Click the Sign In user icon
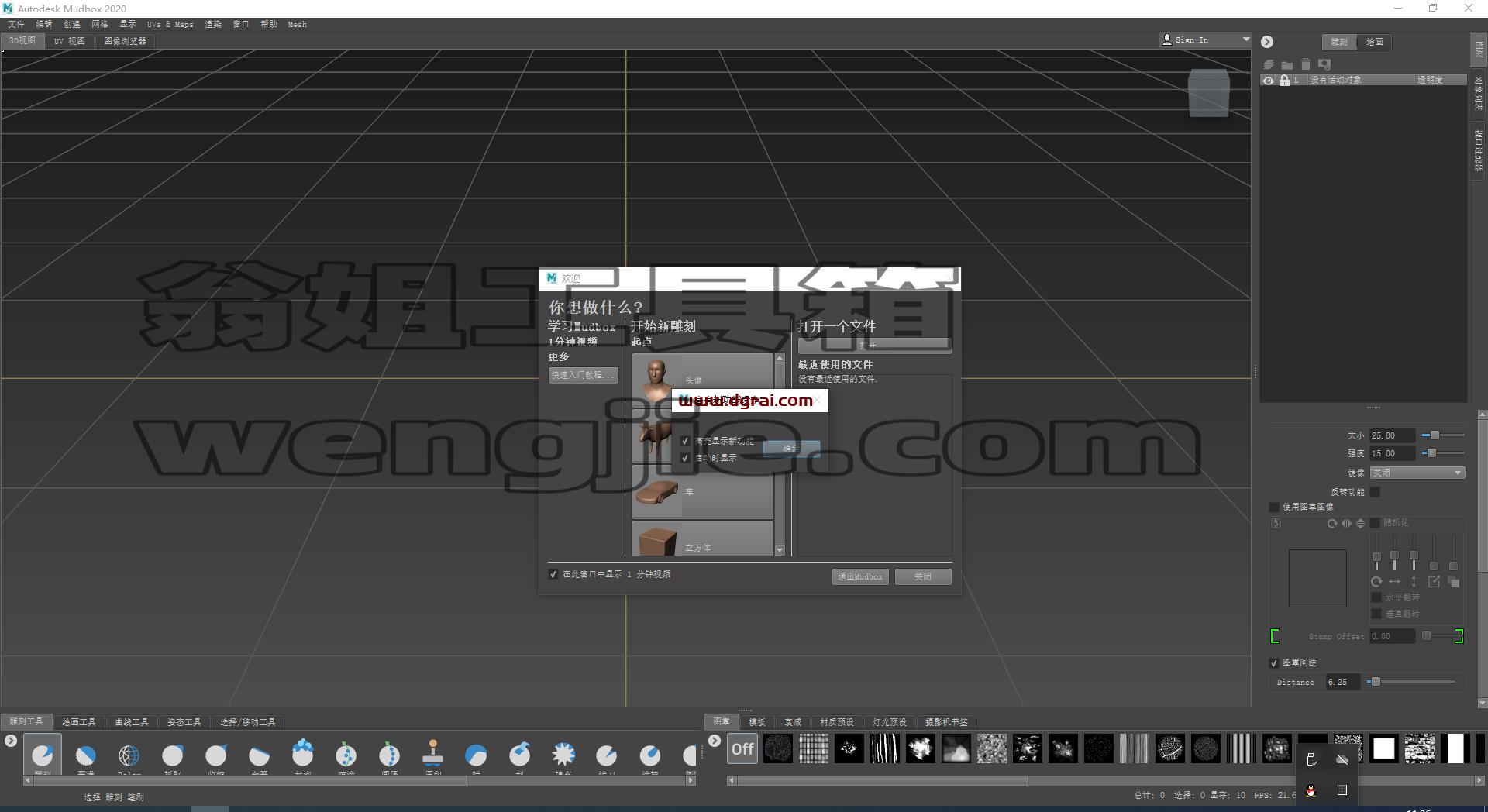Image resolution: width=1488 pixels, height=812 pixels. 1167,40
